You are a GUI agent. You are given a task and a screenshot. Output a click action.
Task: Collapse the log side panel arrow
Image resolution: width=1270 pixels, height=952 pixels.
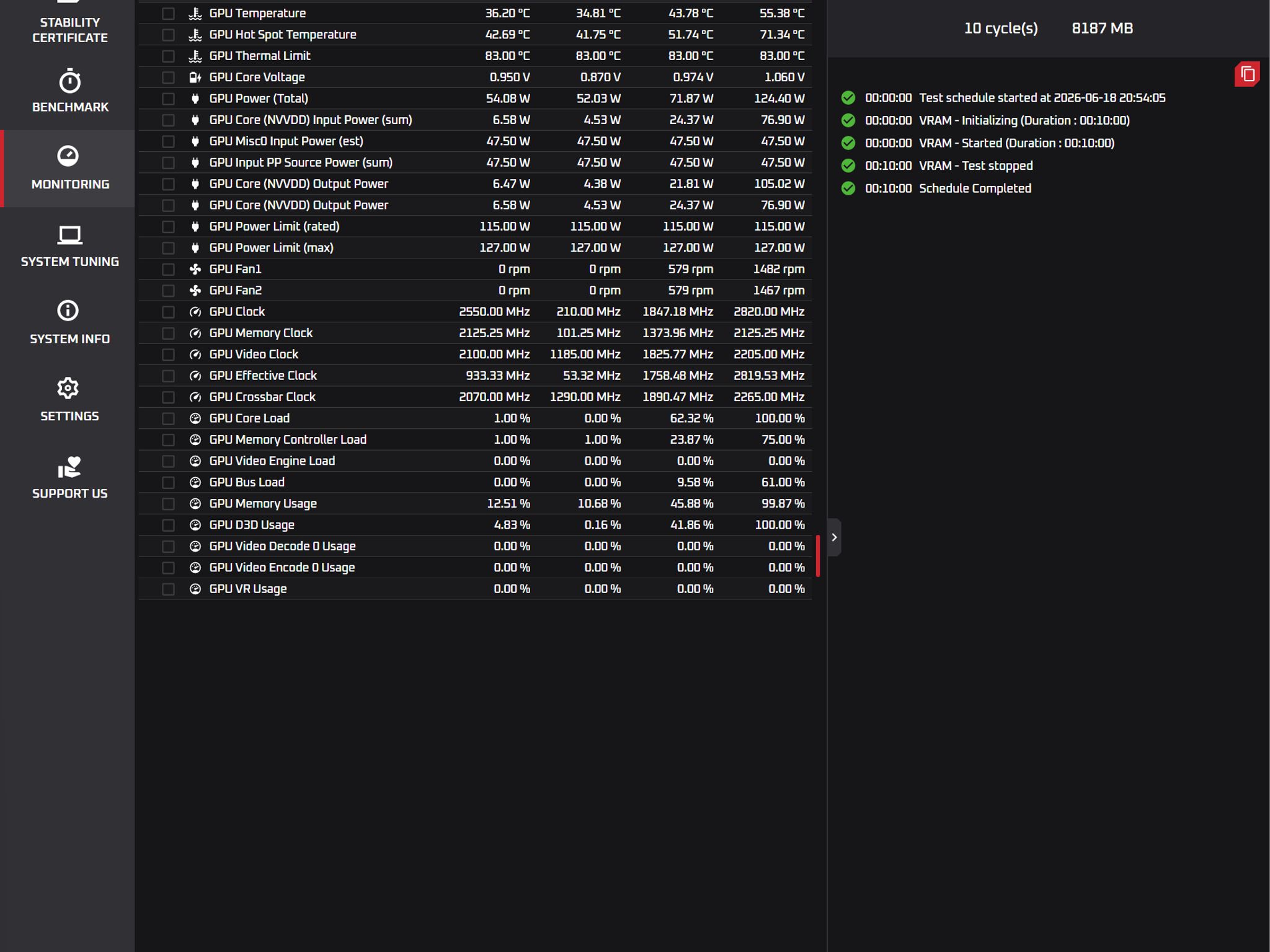pos(834,537)
